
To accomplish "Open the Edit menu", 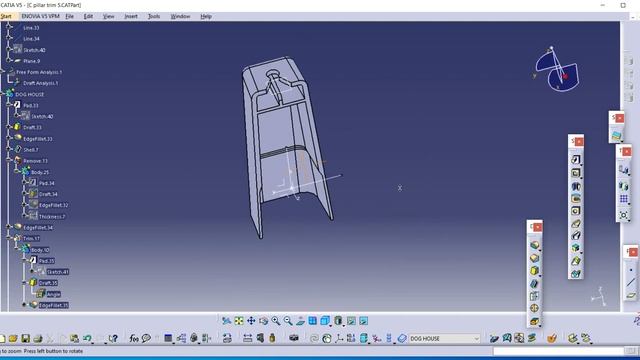I will point(88,16).
